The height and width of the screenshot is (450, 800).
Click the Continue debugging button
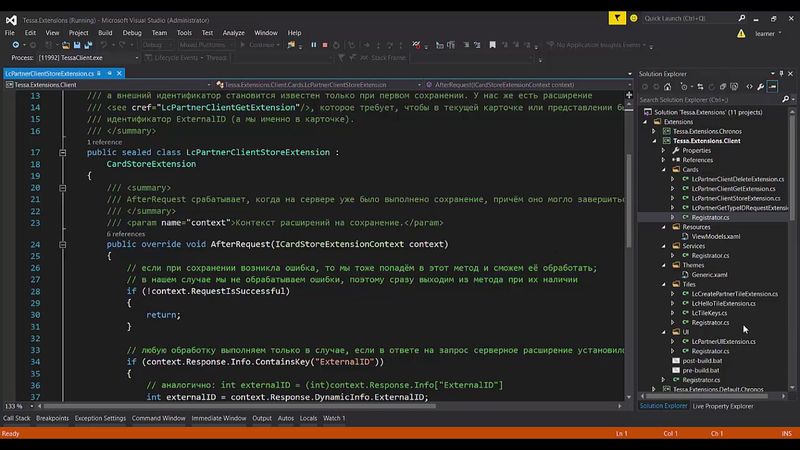[260, 45]
